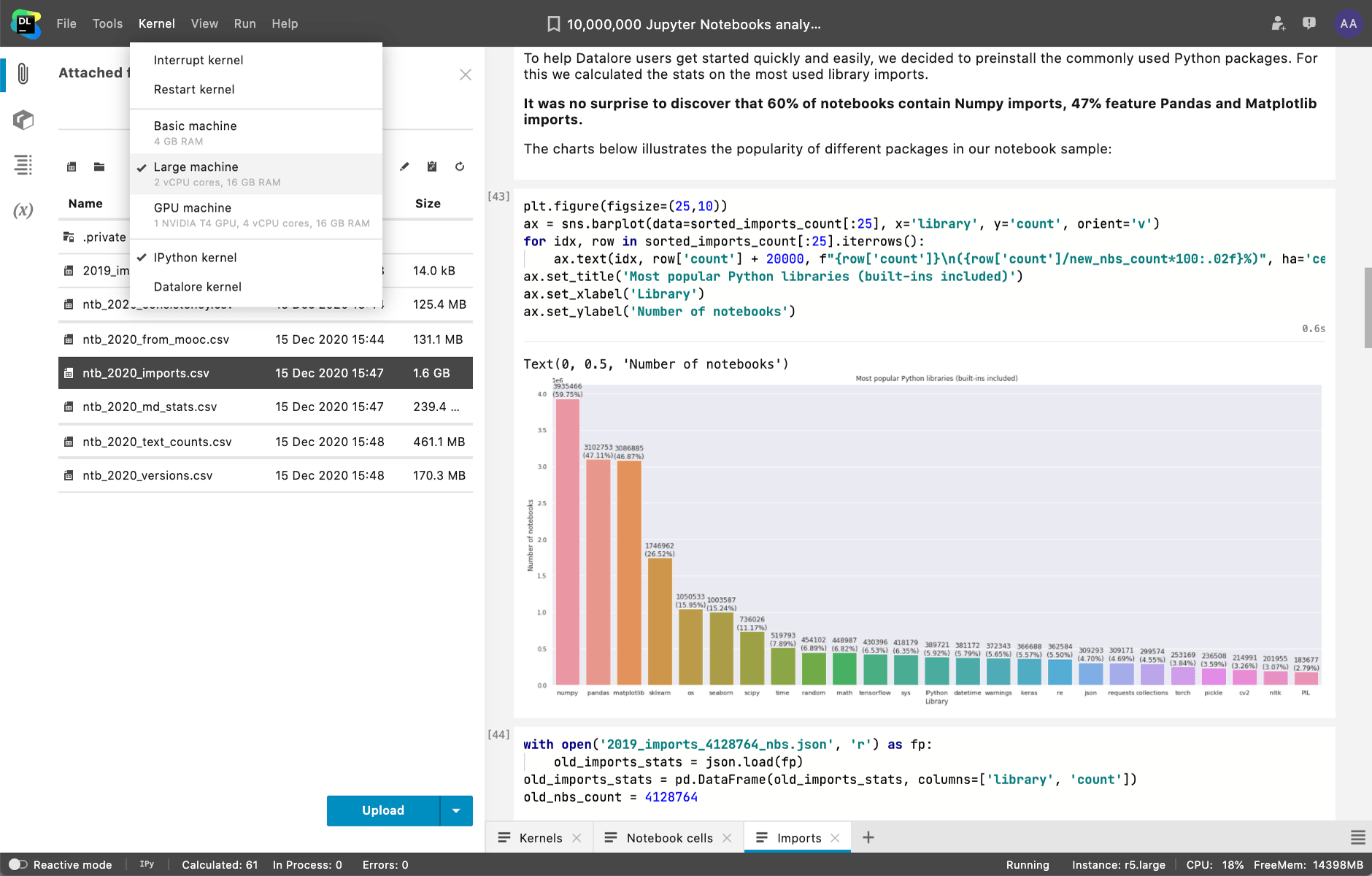Image resolution: width=1372 pixels, height=876 pixels.
Task: Click file icon of ntb_2020_text_counts.csv
Action: (69, 442)
